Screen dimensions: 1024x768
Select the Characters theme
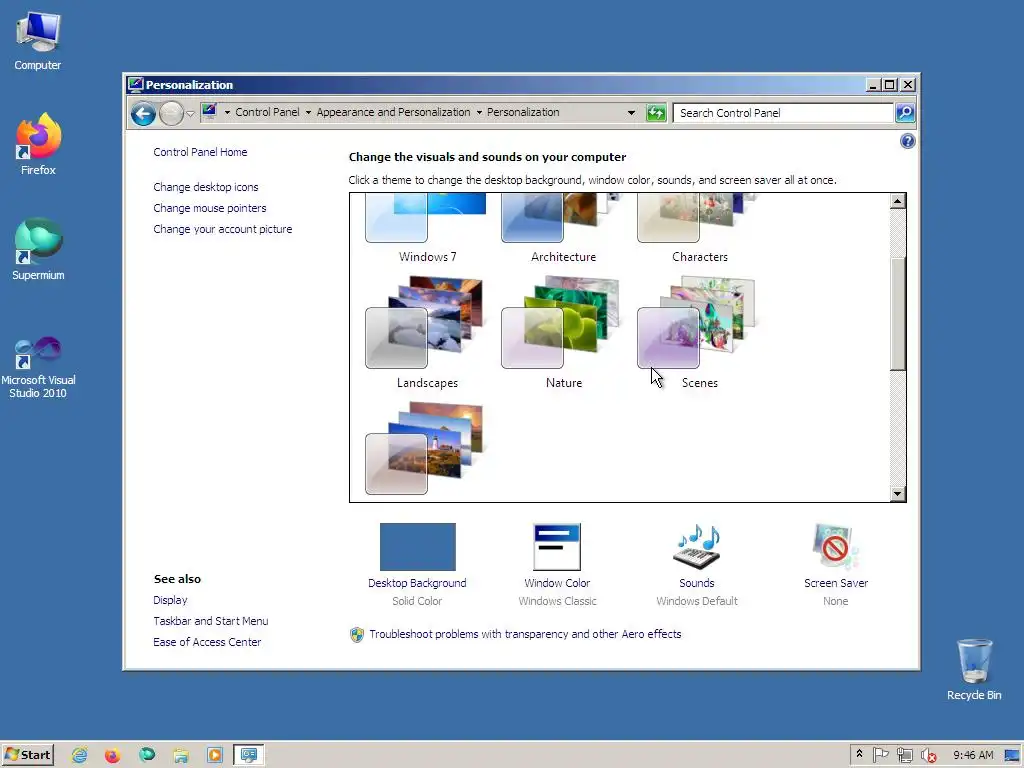tap(699, 229)
